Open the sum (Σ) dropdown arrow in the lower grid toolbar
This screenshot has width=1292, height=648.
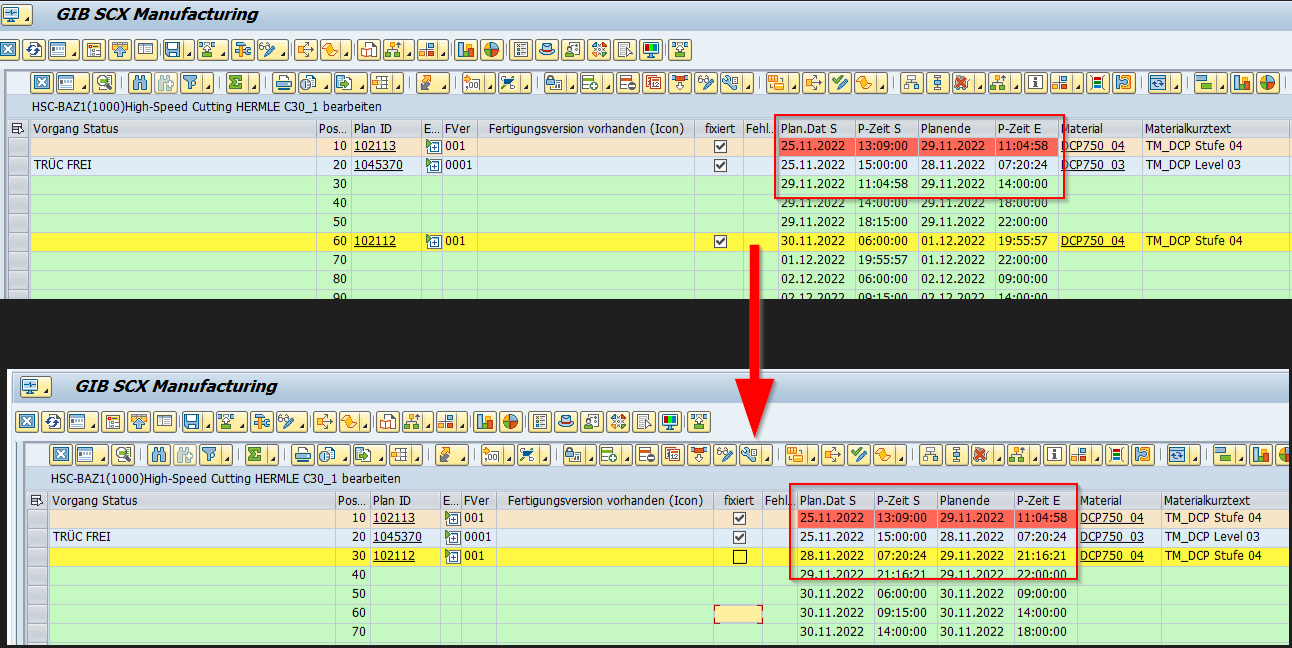(275, 456)
